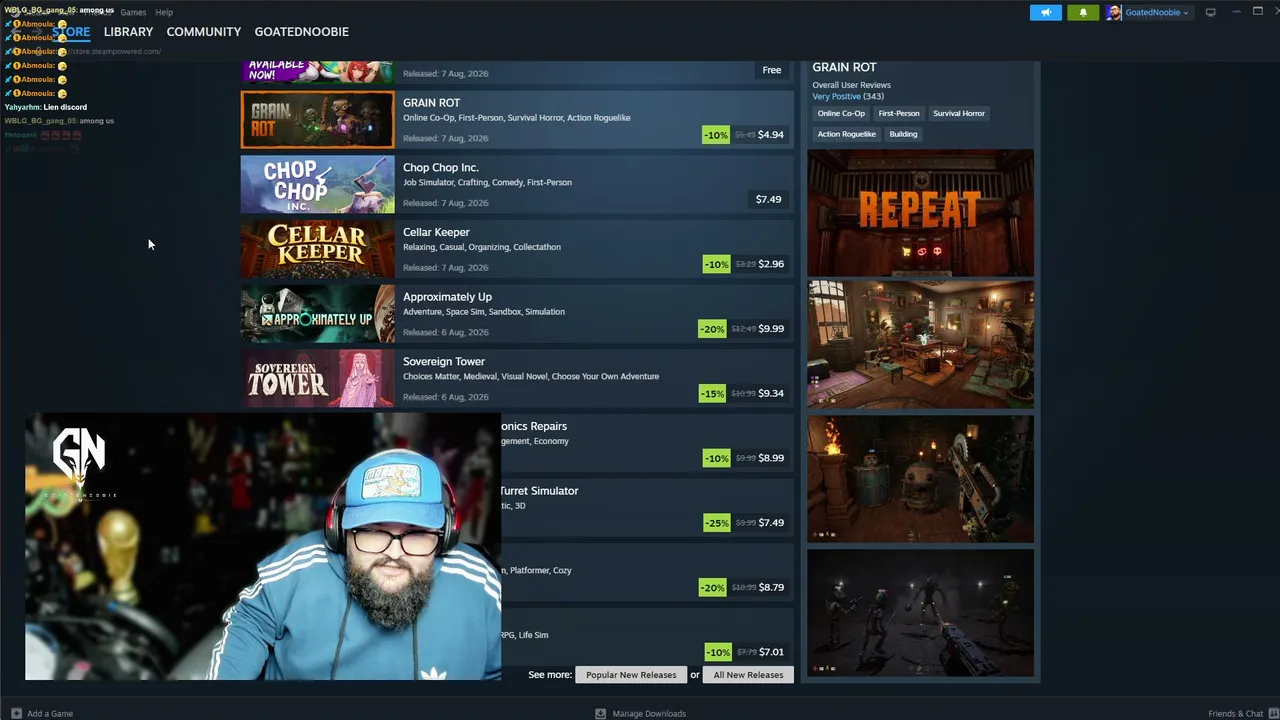Viewport: 1280px width, 720px height.
Task: Click the Chop Chop Inc. capsule image
Action: pos(318,184)
